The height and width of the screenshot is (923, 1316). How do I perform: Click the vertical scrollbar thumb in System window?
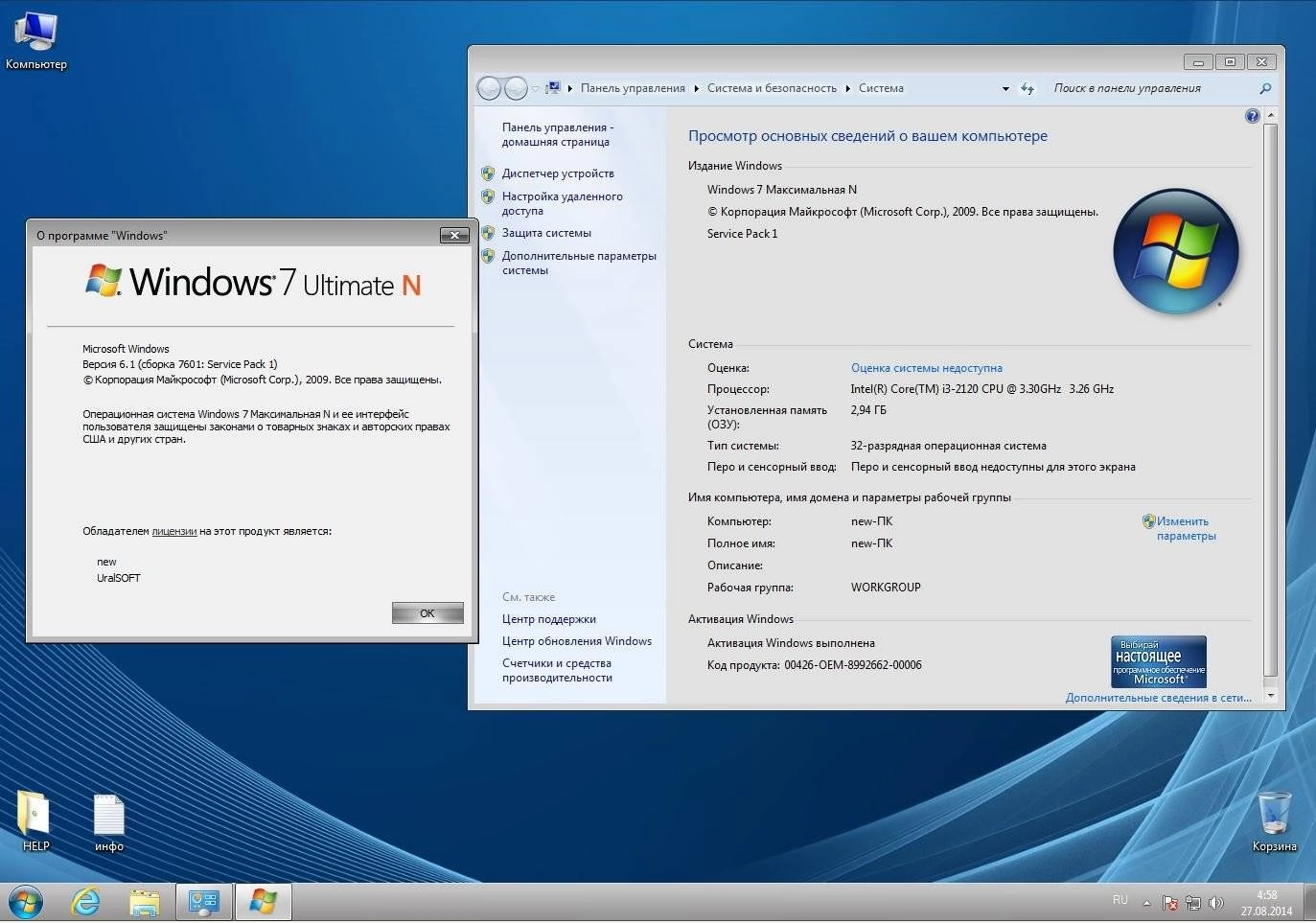(1271, 398)
